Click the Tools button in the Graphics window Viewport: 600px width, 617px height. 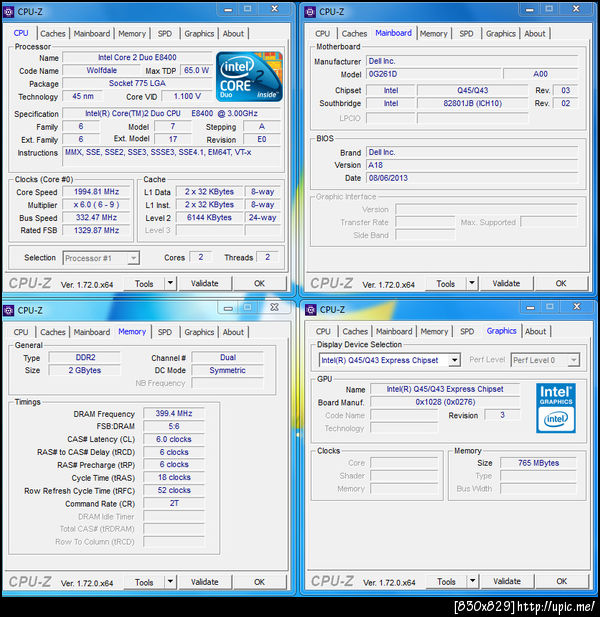(x=447, y=581)
